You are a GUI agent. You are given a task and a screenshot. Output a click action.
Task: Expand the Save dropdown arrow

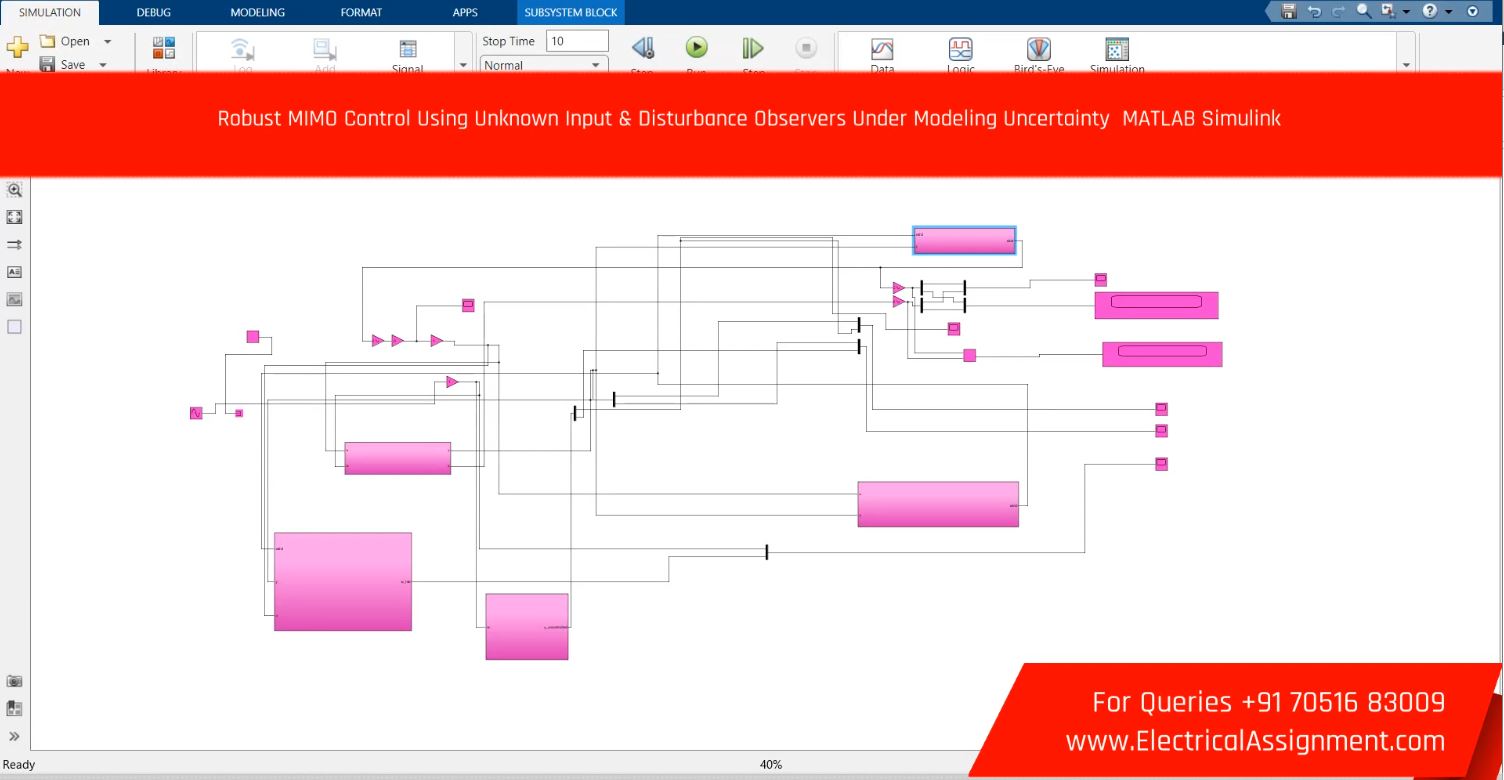coord(103,65)
